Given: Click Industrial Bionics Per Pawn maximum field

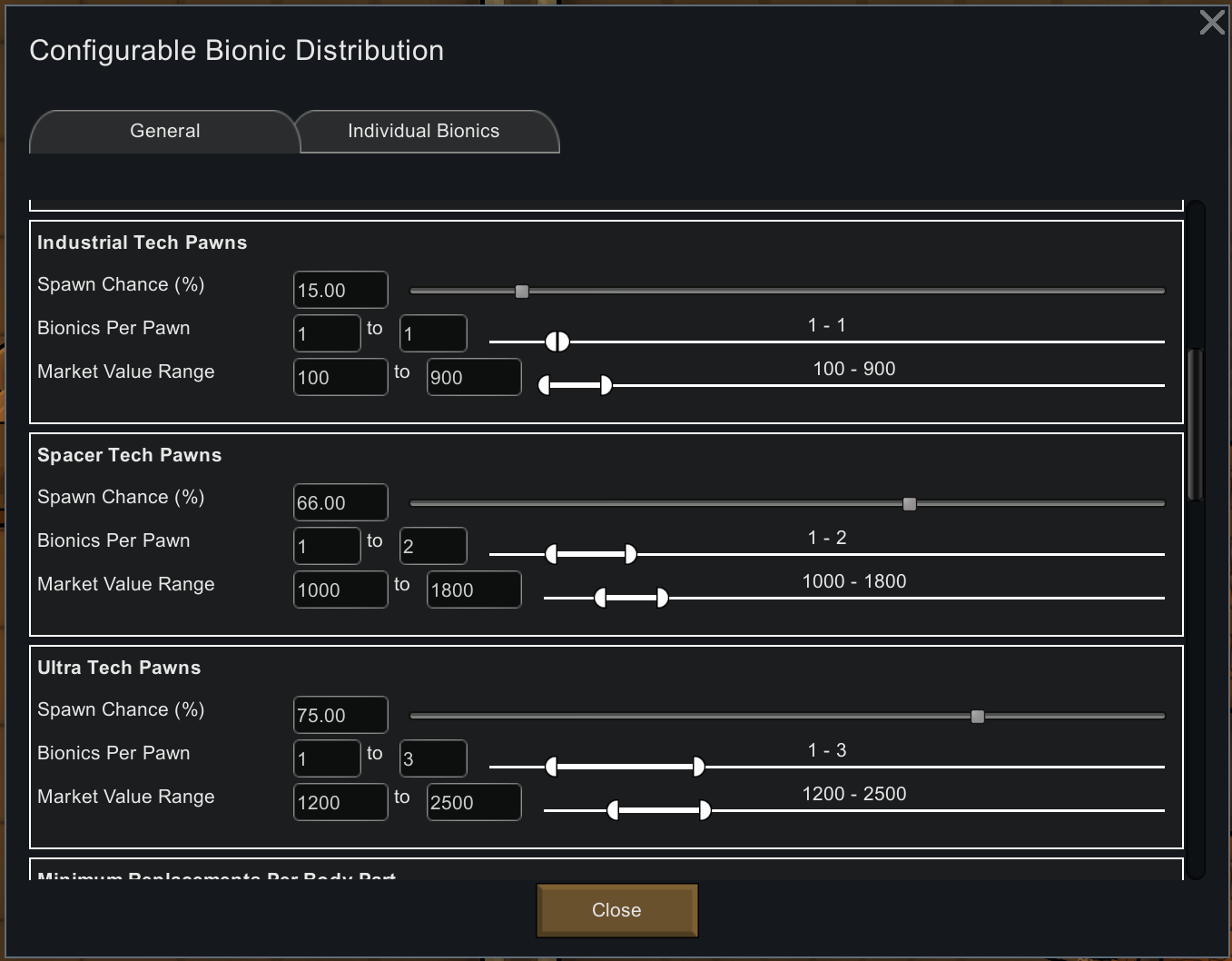Looking at the screenshot, I should (x=434, y=333).
